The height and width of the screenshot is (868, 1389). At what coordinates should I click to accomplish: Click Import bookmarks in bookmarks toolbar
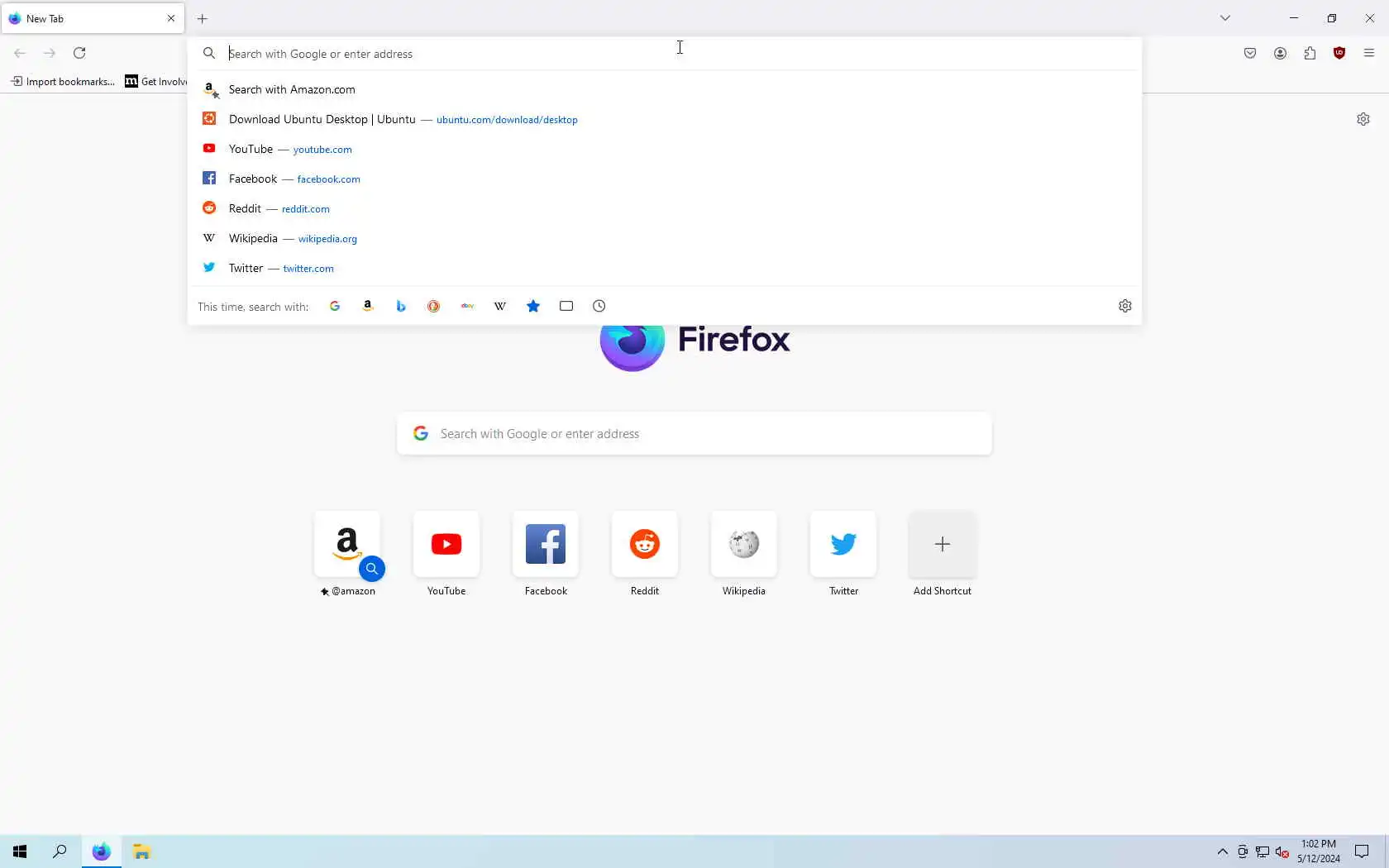[x=63, y=81]
